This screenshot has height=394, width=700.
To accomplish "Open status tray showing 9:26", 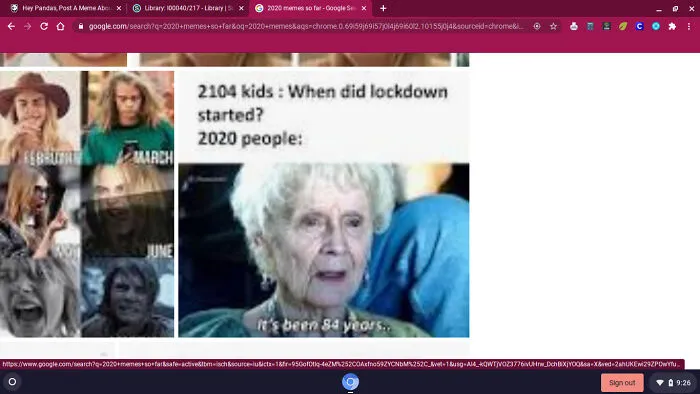I will (x=674, y=382).
